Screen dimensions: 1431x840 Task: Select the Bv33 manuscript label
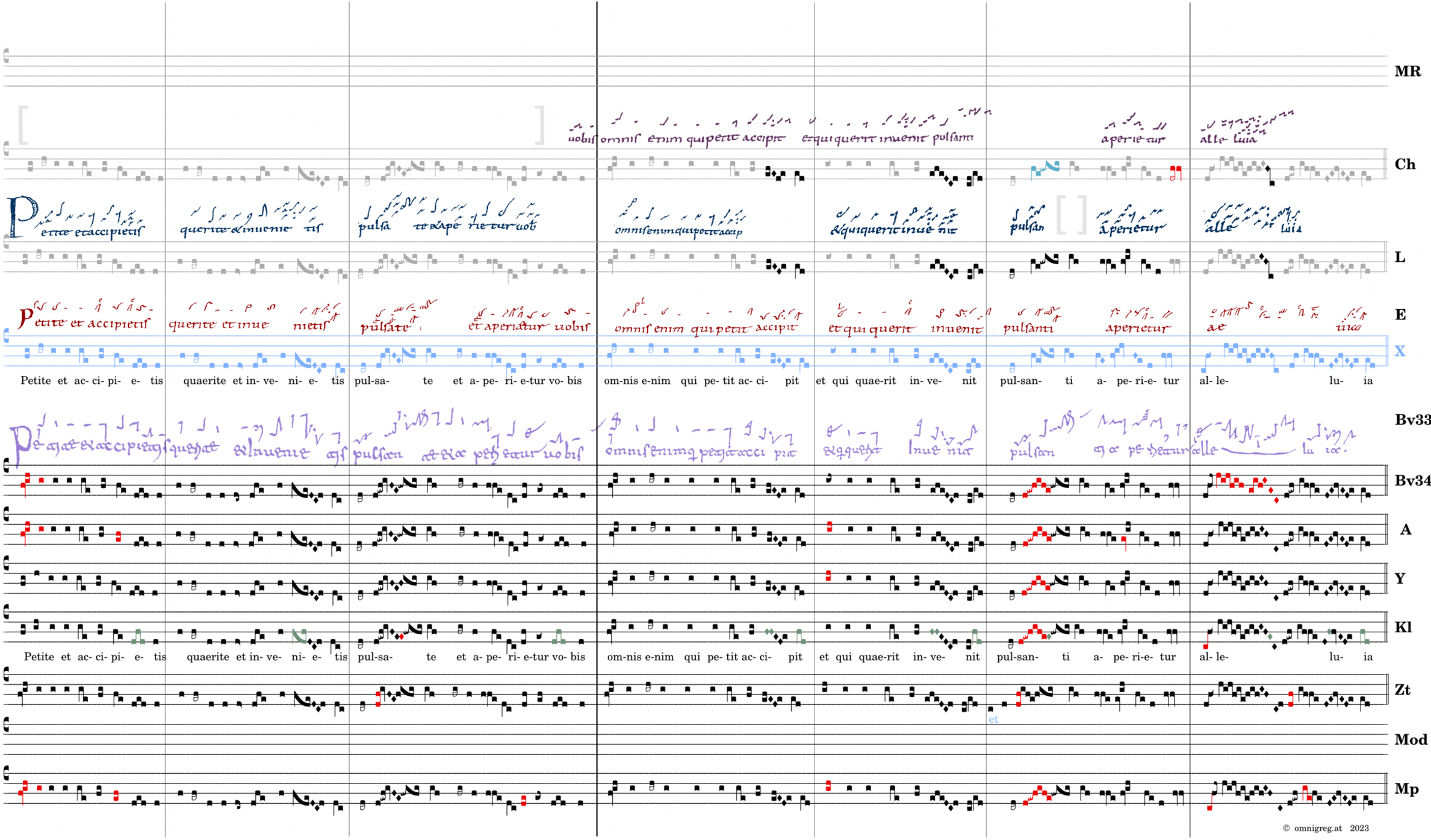click(1412, 420)
